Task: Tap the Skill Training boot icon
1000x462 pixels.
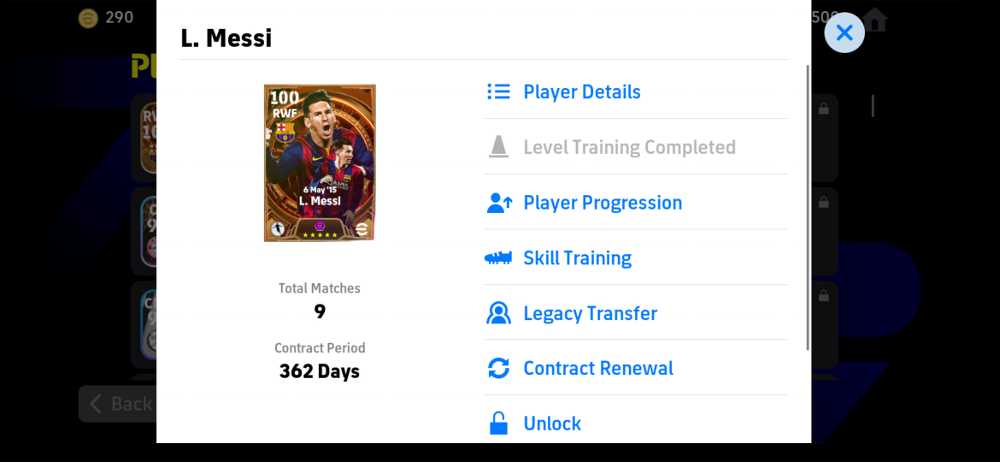Action: click(498, 258)
